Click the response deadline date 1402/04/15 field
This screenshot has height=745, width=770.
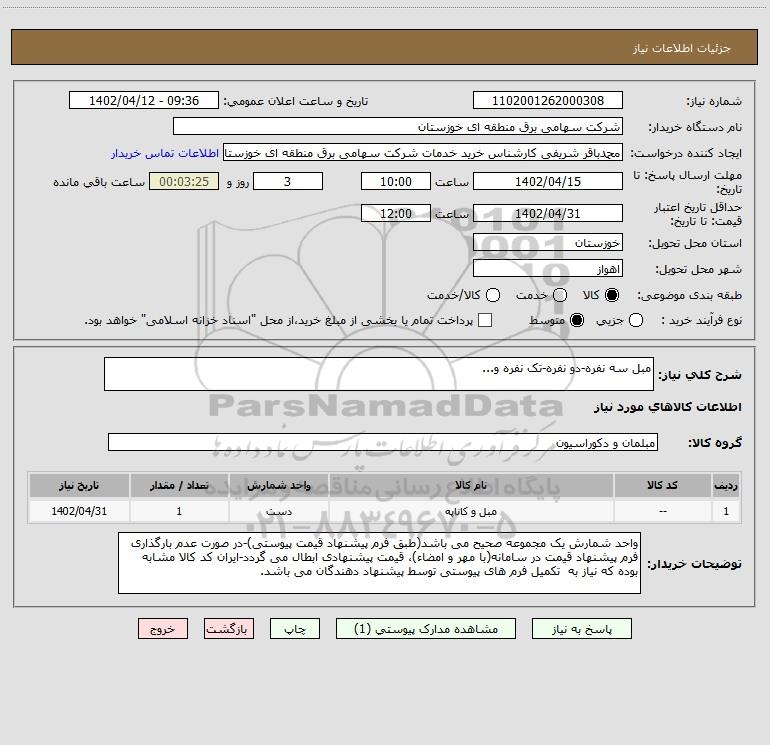[548, 181]
